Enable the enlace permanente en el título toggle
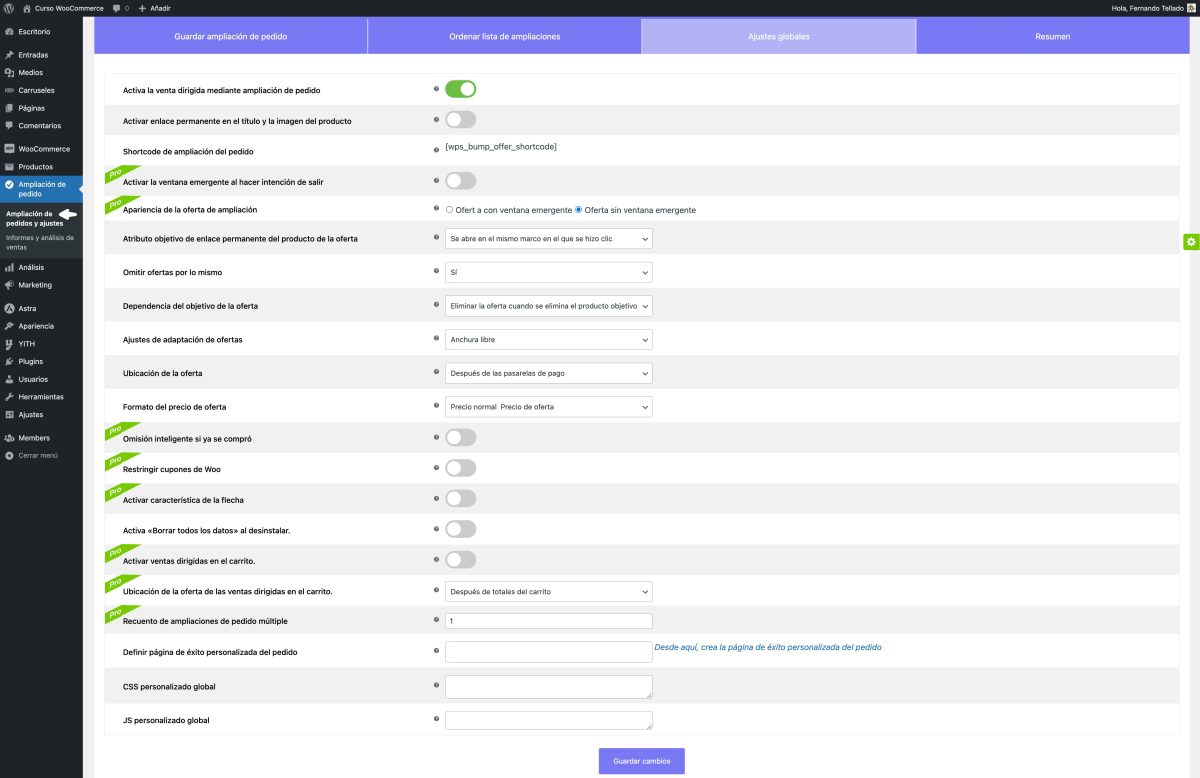The width and height of the screenshot is (1200, 778). (x=460, y=120)
